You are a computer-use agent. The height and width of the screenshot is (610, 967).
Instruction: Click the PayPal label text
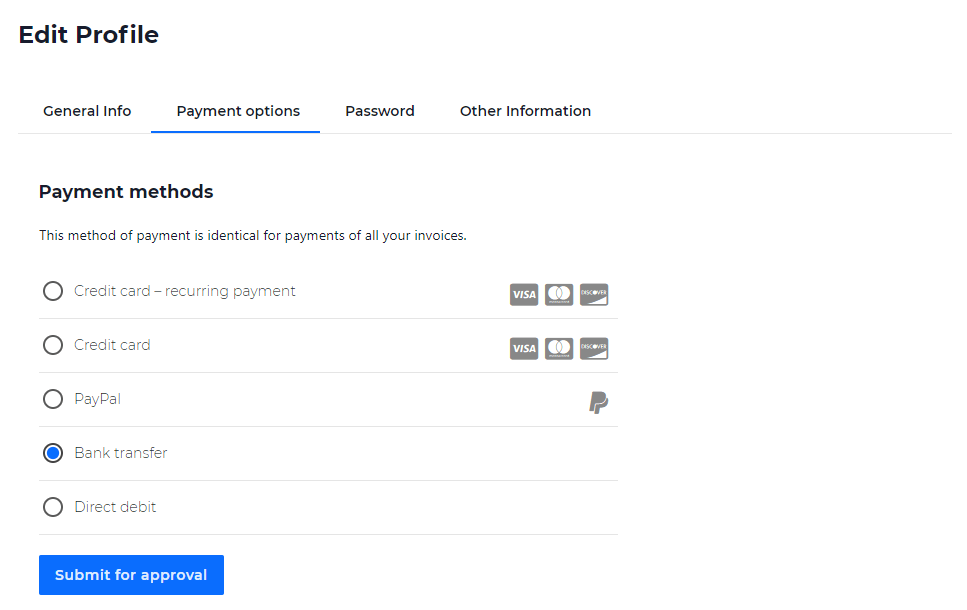pyautogui.click(x=97, y=399)
